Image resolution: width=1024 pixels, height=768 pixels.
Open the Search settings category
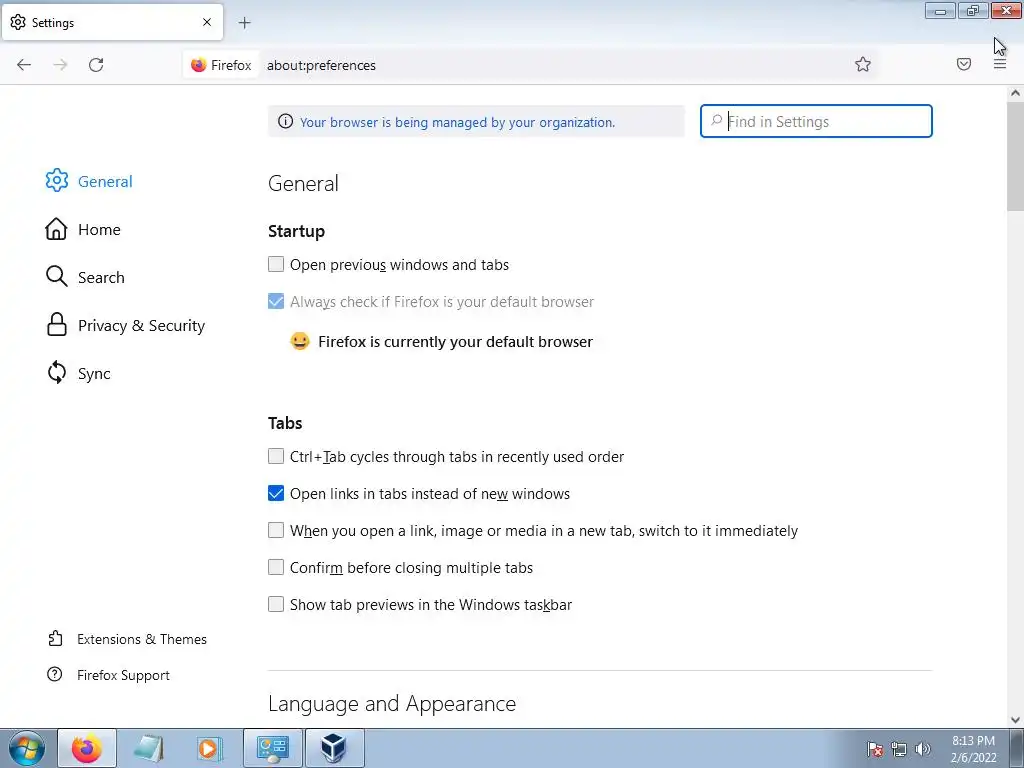(85, 277)
